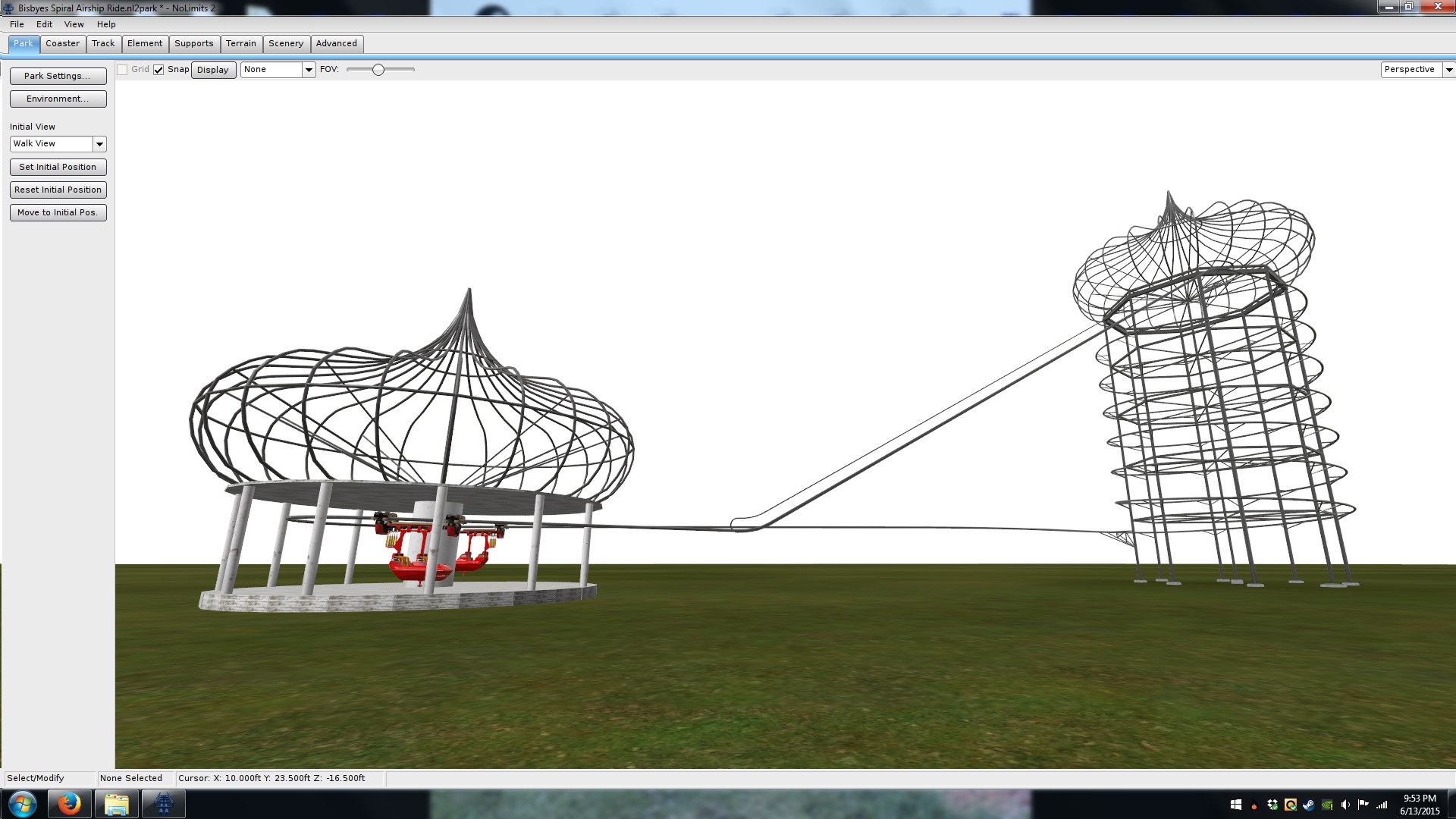
Task: Open the Dropbox tray icon
Action: tap(1272, 805)
